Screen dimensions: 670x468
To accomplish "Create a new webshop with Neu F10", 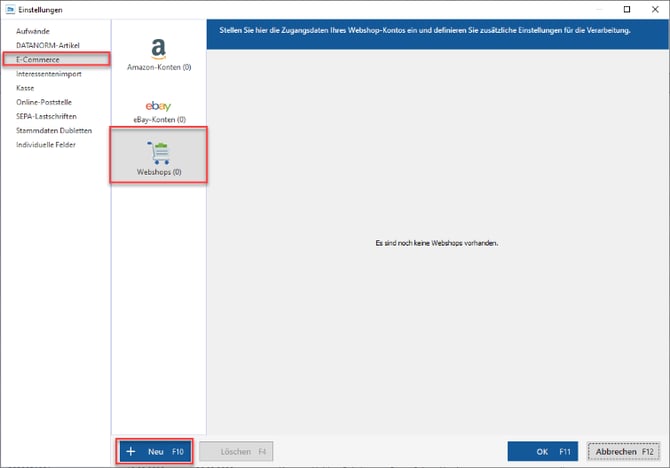I will pyautogui.click(x=155, y=451).
